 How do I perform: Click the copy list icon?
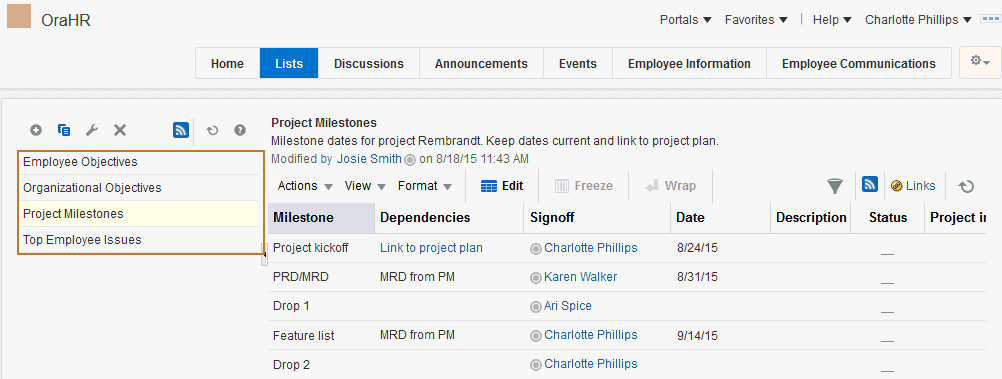pyautogui.click(x=64, y=130)
